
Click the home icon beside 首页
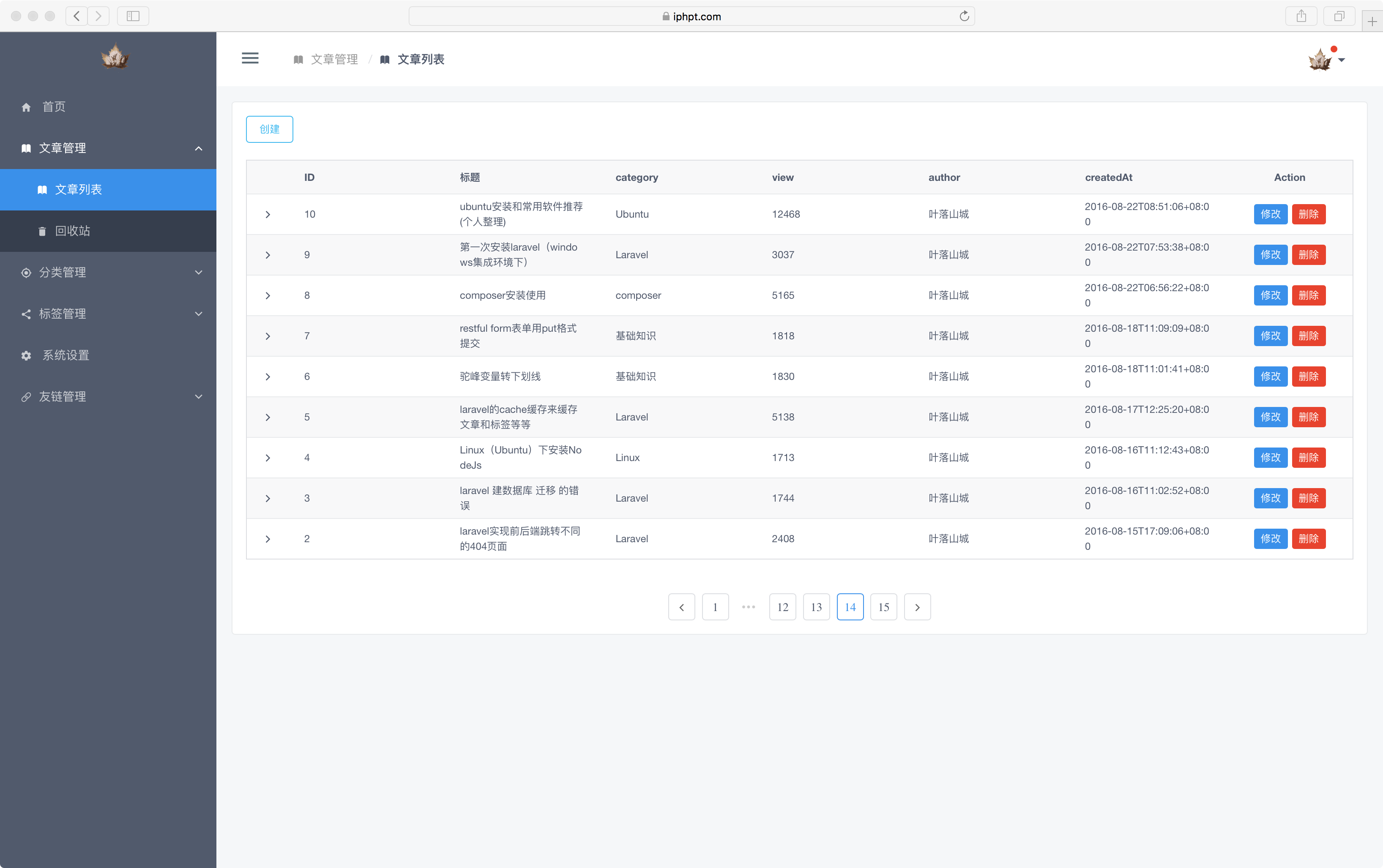coord(26,107)
